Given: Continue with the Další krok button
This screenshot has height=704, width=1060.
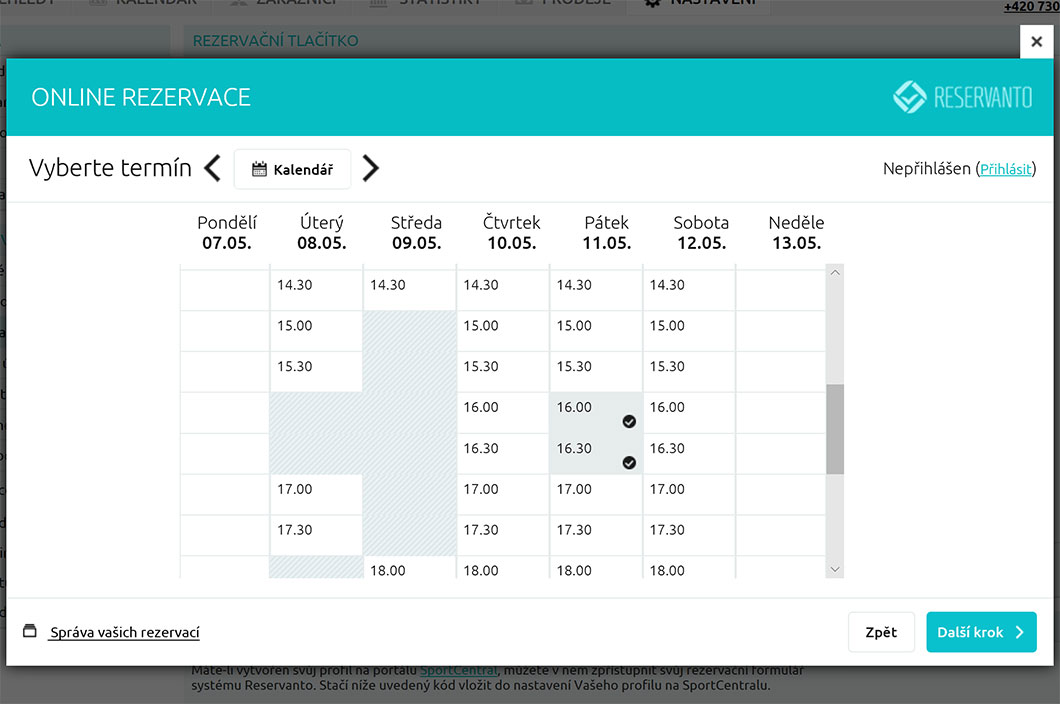Looking at the screenshot, I should (980, 632).
